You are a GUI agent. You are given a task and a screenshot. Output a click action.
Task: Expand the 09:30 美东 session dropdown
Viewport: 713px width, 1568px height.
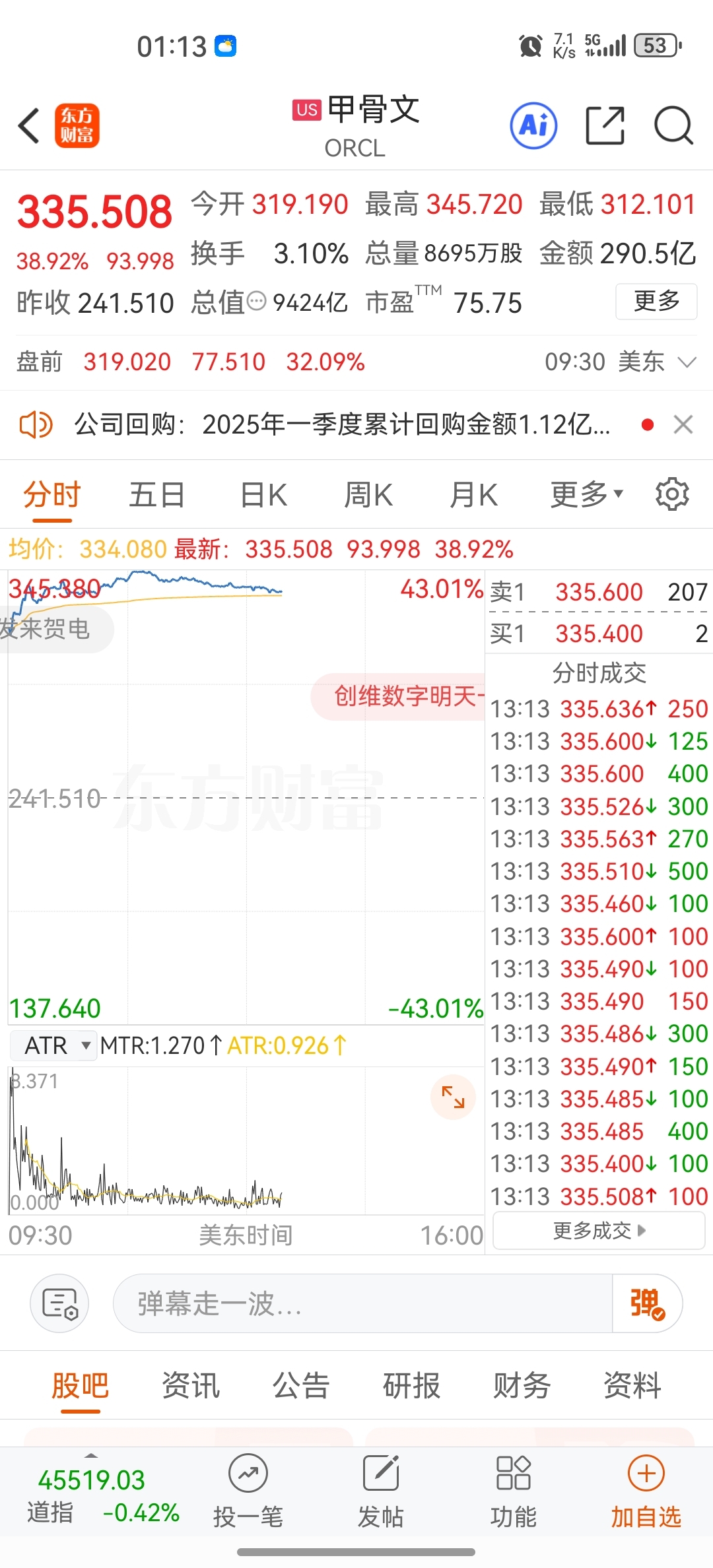click(621, 362)
